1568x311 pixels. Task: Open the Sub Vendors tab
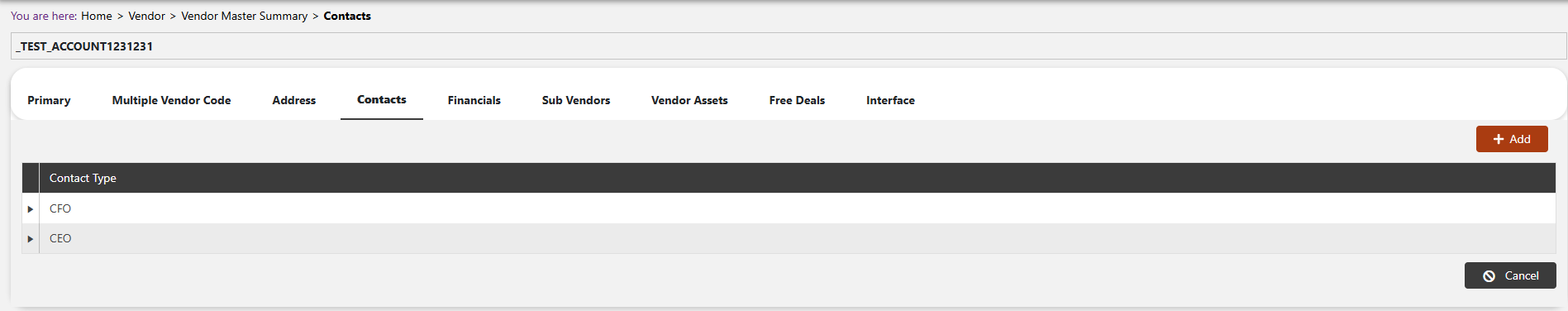[576, 100]
